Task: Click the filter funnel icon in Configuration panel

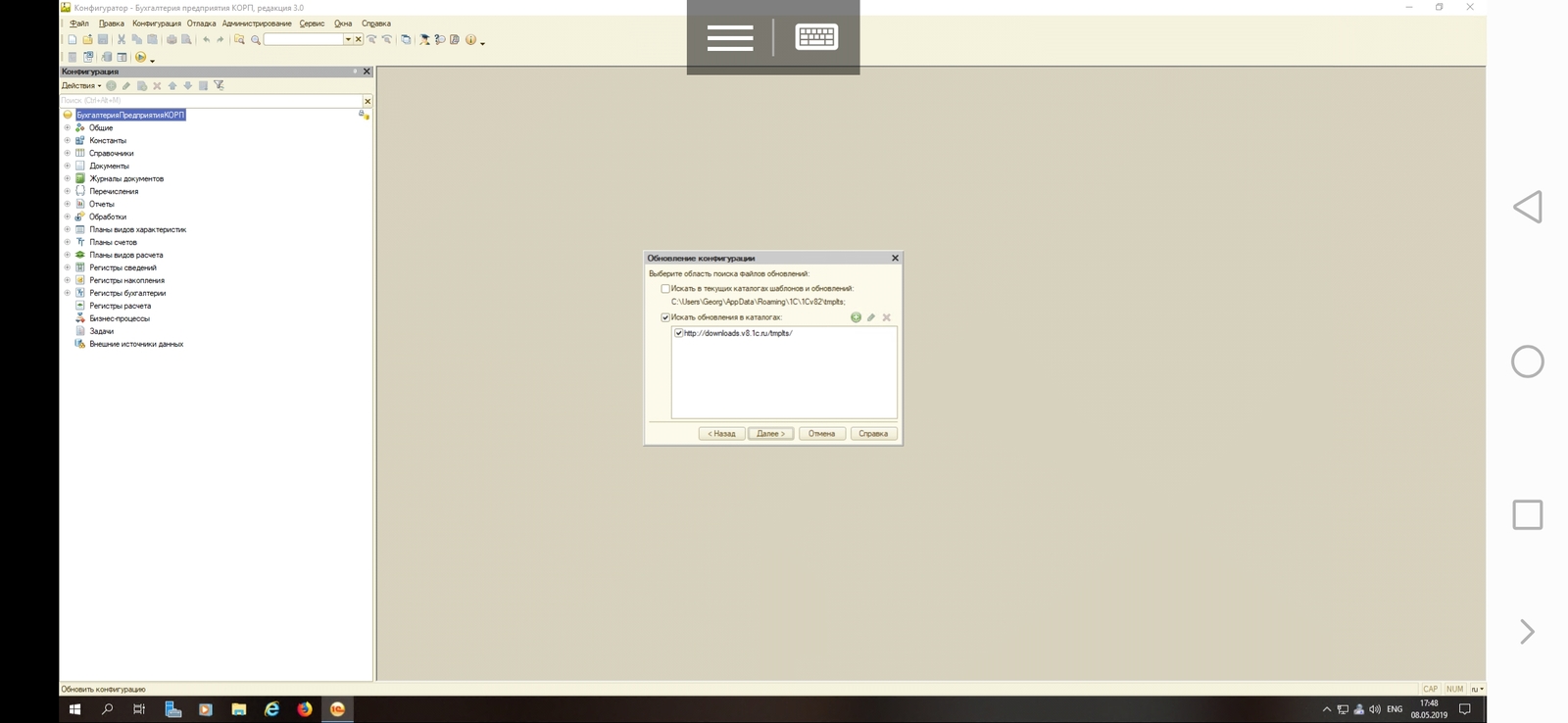Action: point(220,86)
